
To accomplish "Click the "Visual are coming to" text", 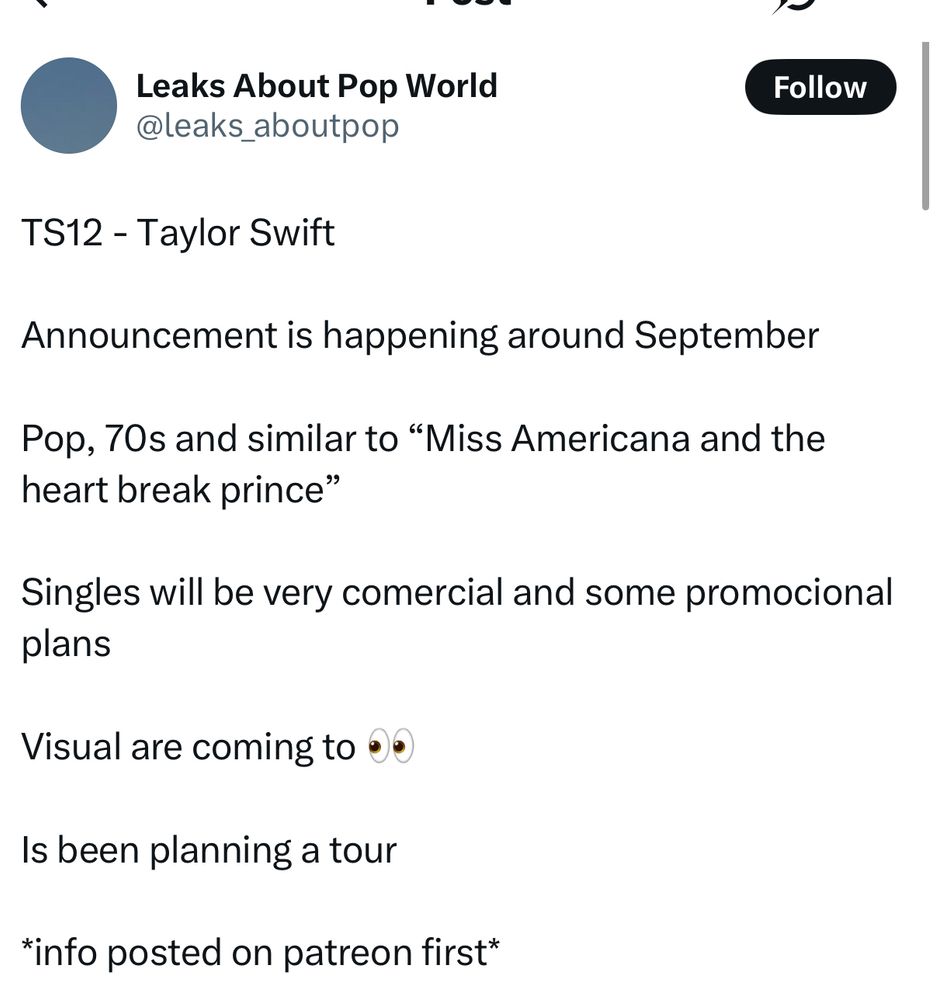I will point(188,747).
